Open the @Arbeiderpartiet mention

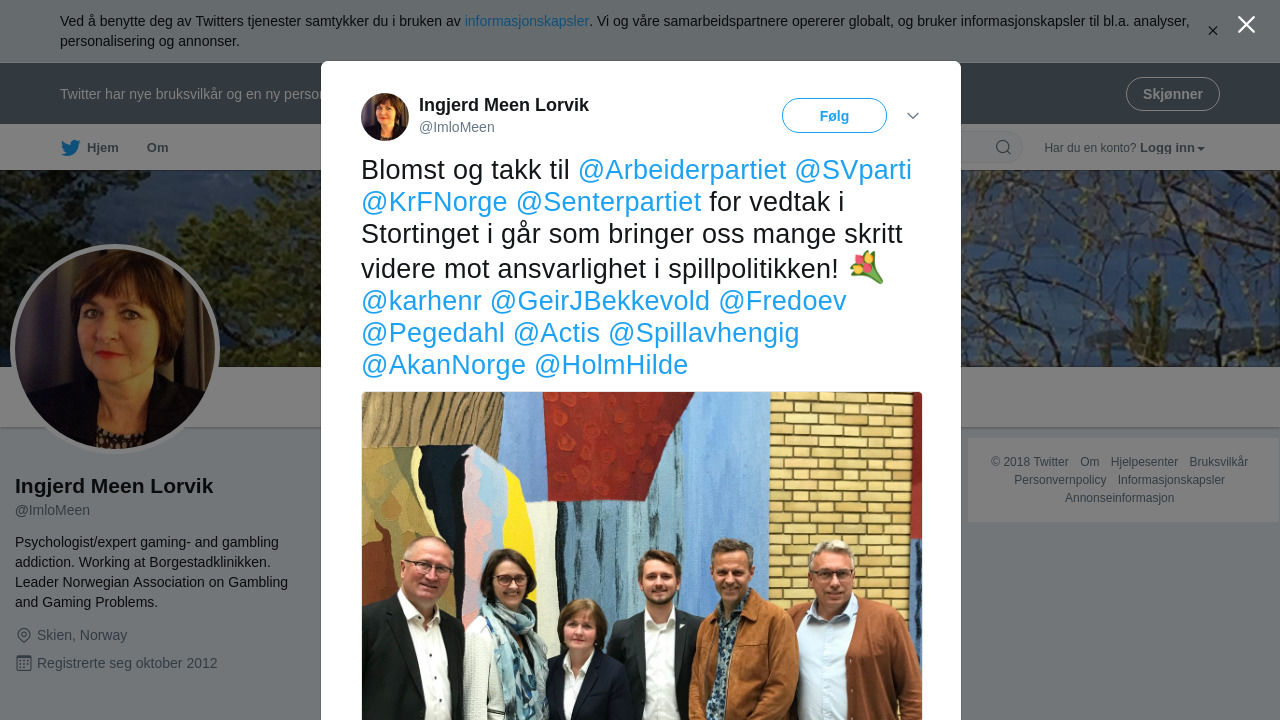(682, 170)
